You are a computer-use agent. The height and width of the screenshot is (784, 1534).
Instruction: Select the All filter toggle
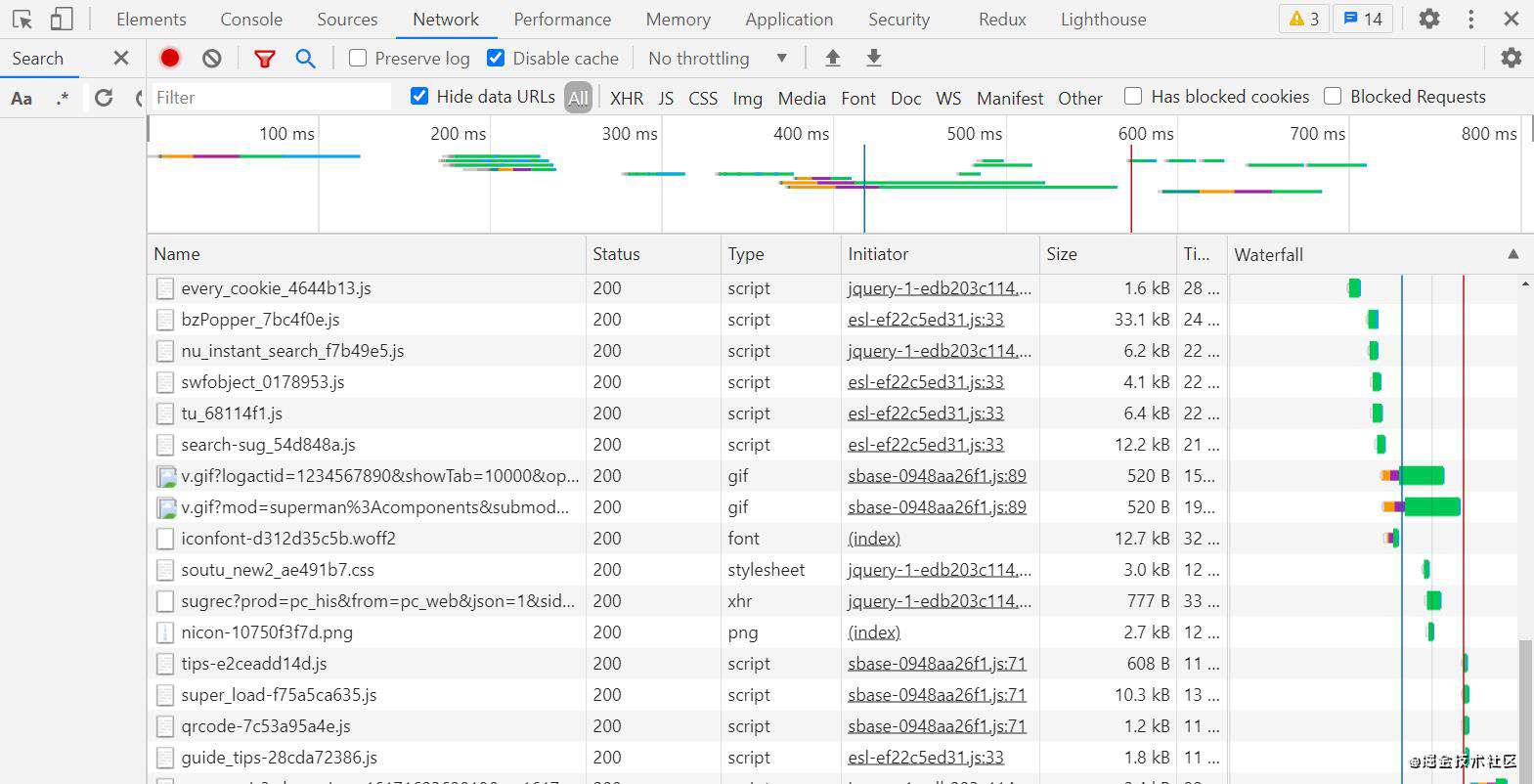pyautogui.click(x=578, y=98)
